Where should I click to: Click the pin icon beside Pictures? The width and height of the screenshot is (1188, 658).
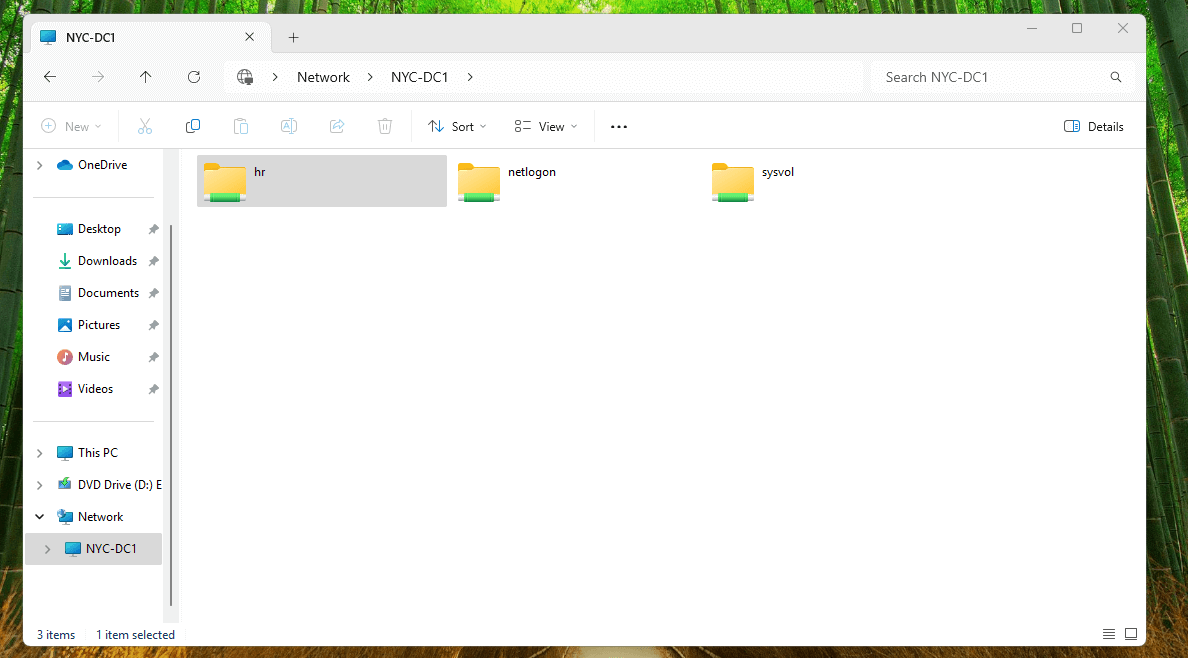[x=153, y=325]
